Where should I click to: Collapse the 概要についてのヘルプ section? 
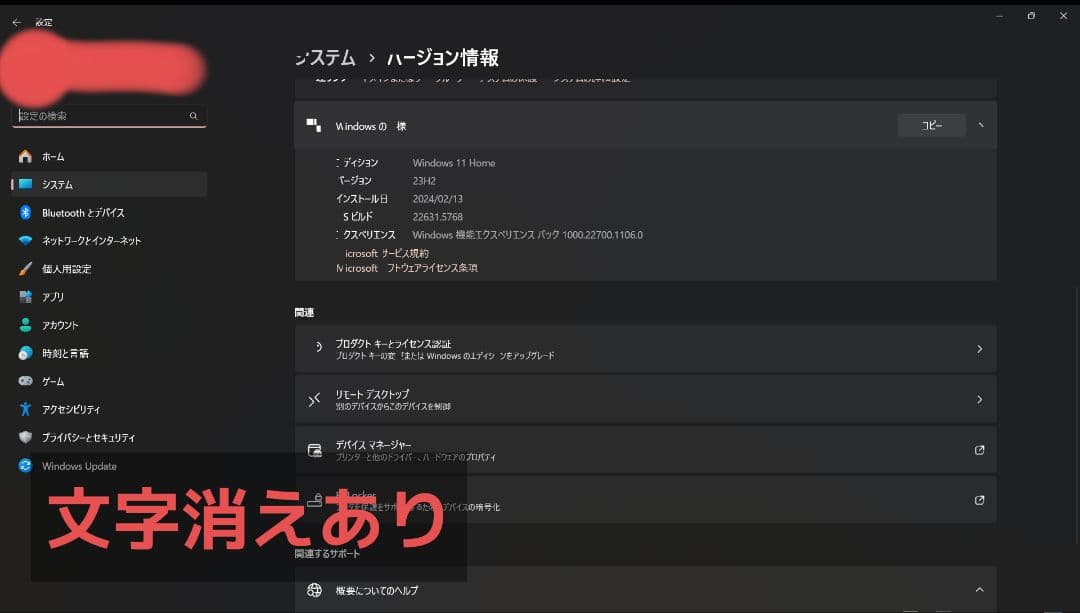pos(979,589)
